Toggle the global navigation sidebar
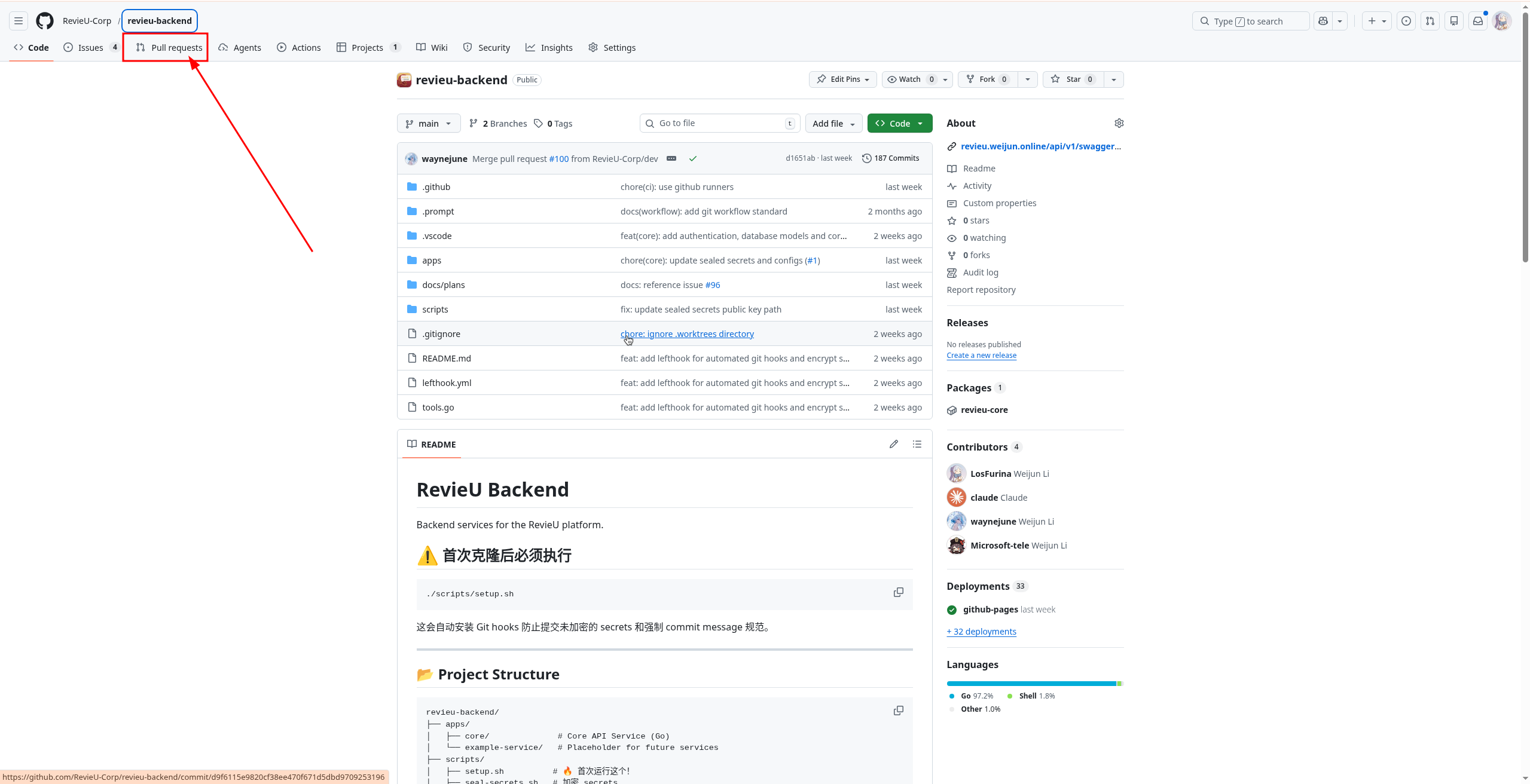Viewport: 1530px width, 784px height. click(17, 20)
